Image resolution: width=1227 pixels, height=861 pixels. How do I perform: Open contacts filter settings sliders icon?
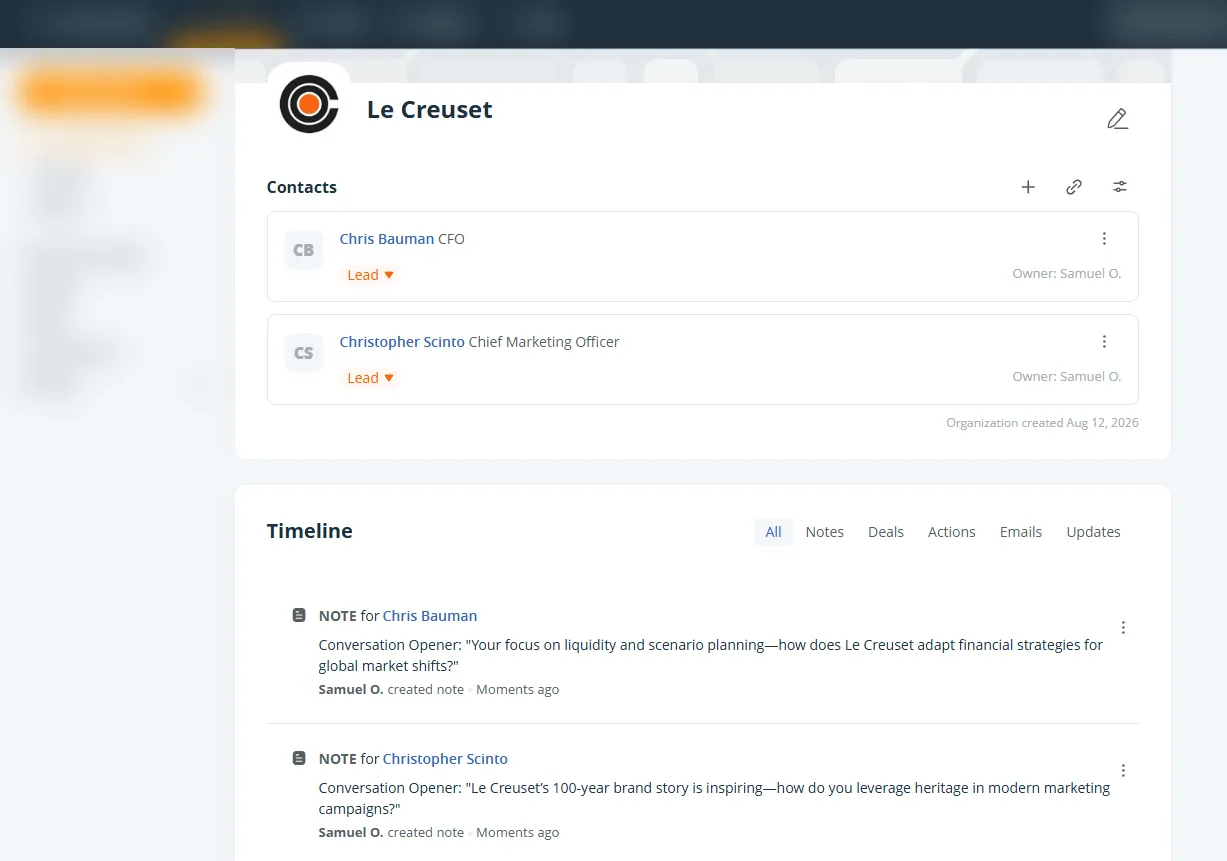pos(1120,187)
